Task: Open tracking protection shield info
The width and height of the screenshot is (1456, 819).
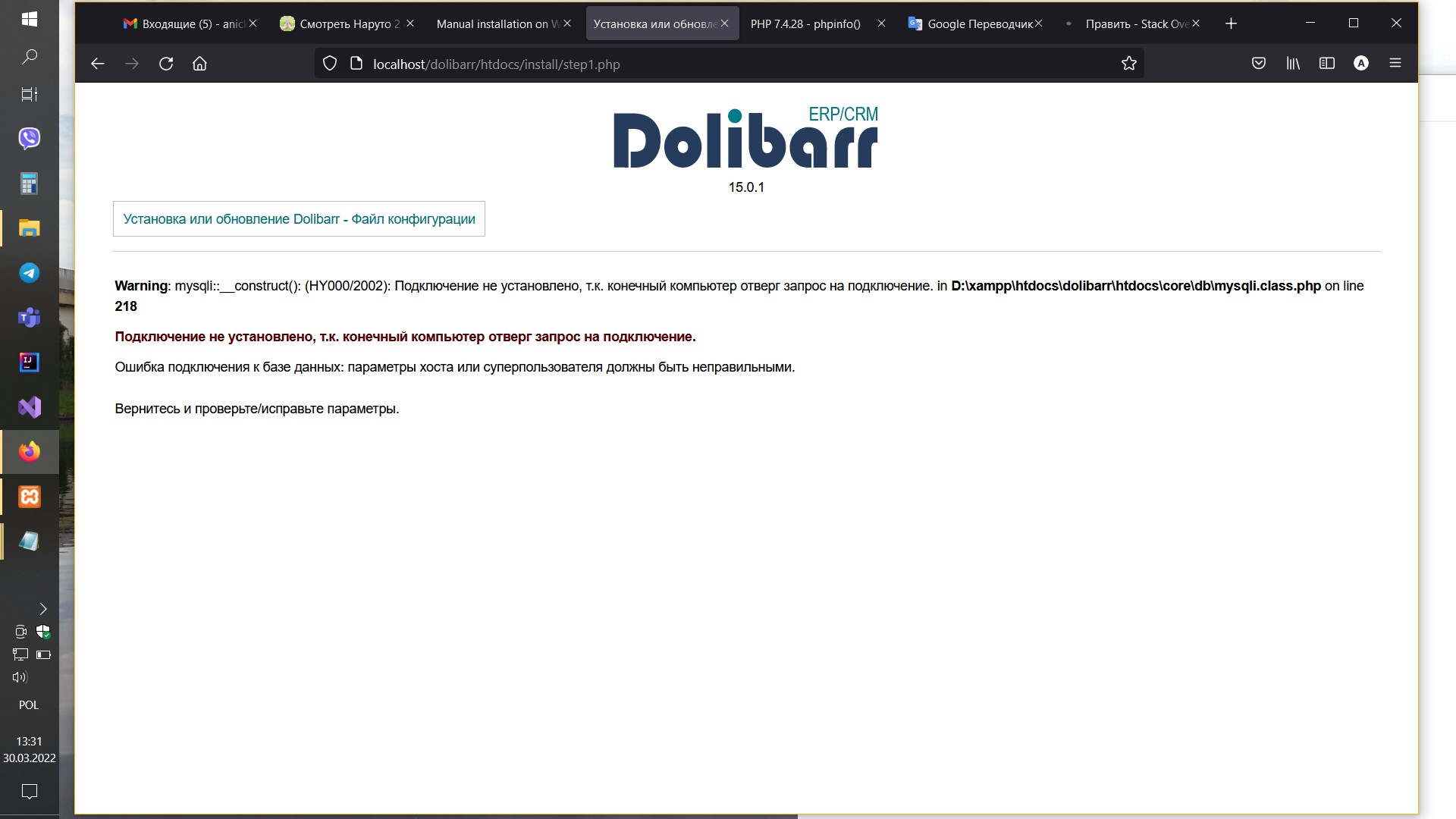Action: (330, 64)
